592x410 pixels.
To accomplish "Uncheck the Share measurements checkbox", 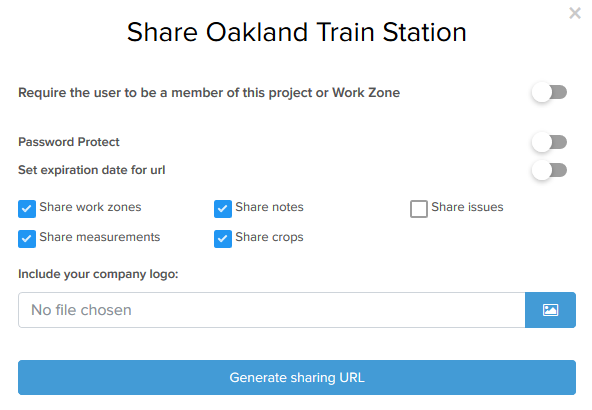I will [x=27, y=239].
